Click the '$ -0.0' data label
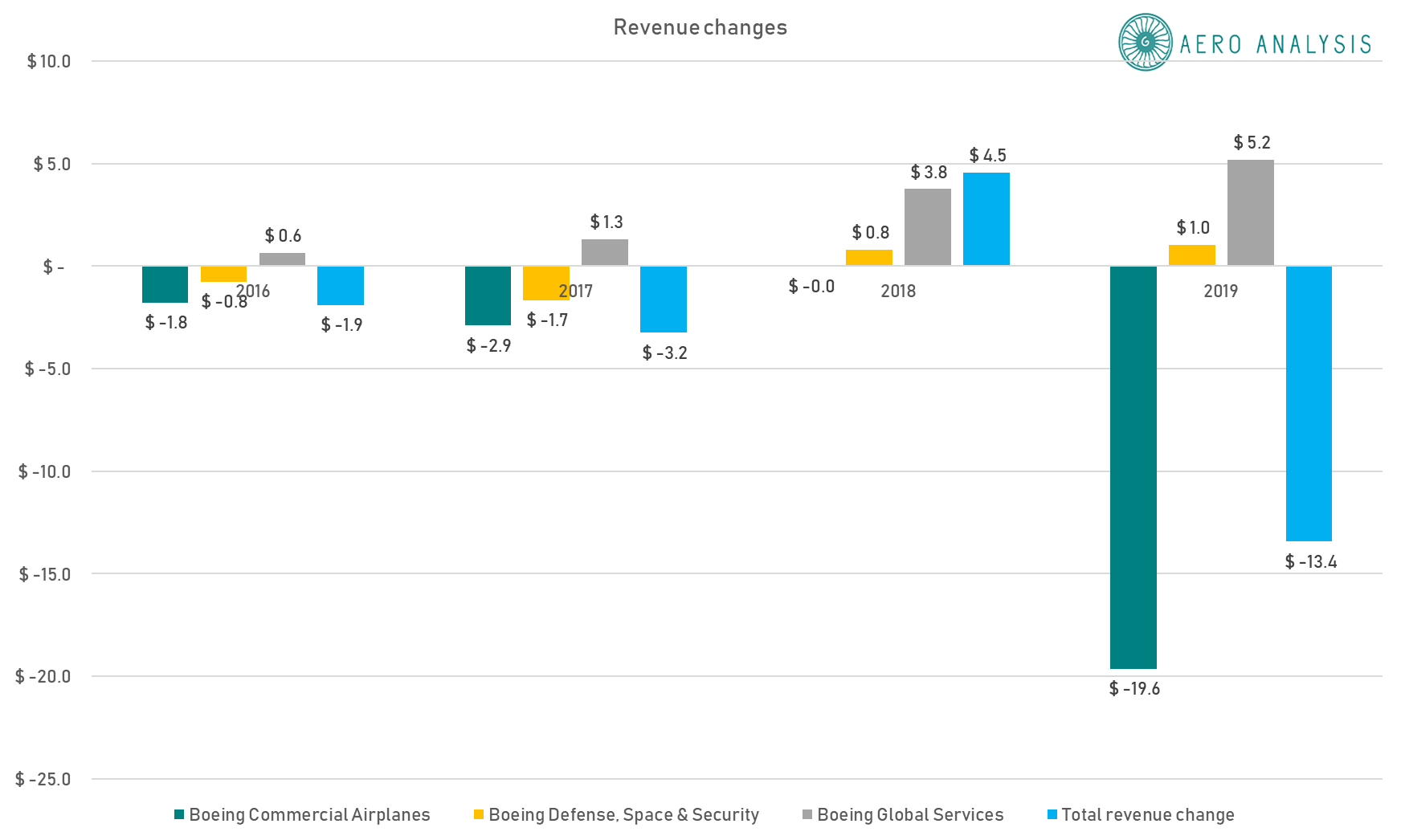Image resolution: width=1401 pixels, height=840 pixels. [x=811, y=287]
